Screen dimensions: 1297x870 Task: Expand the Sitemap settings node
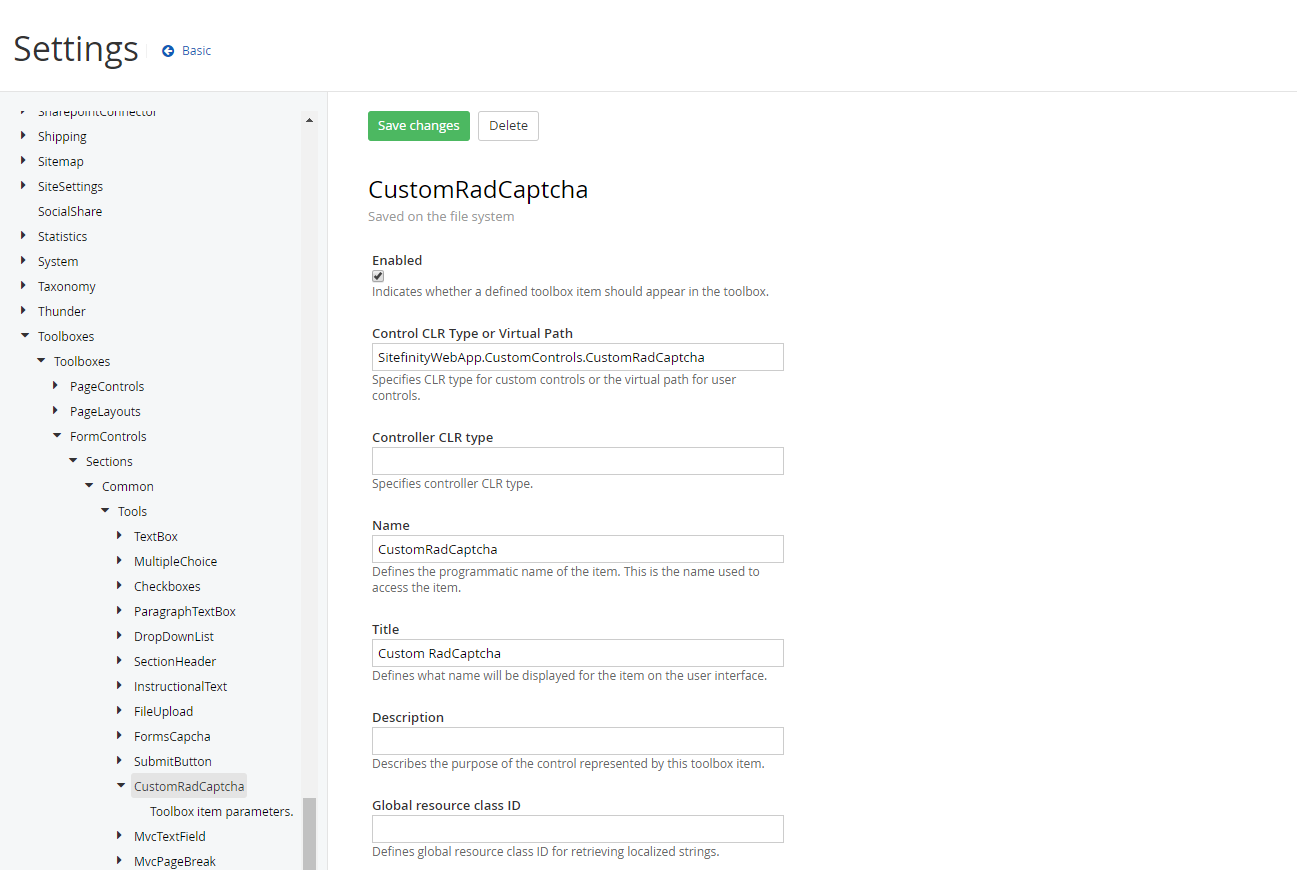pyautogui.click(x=24, y=160)
